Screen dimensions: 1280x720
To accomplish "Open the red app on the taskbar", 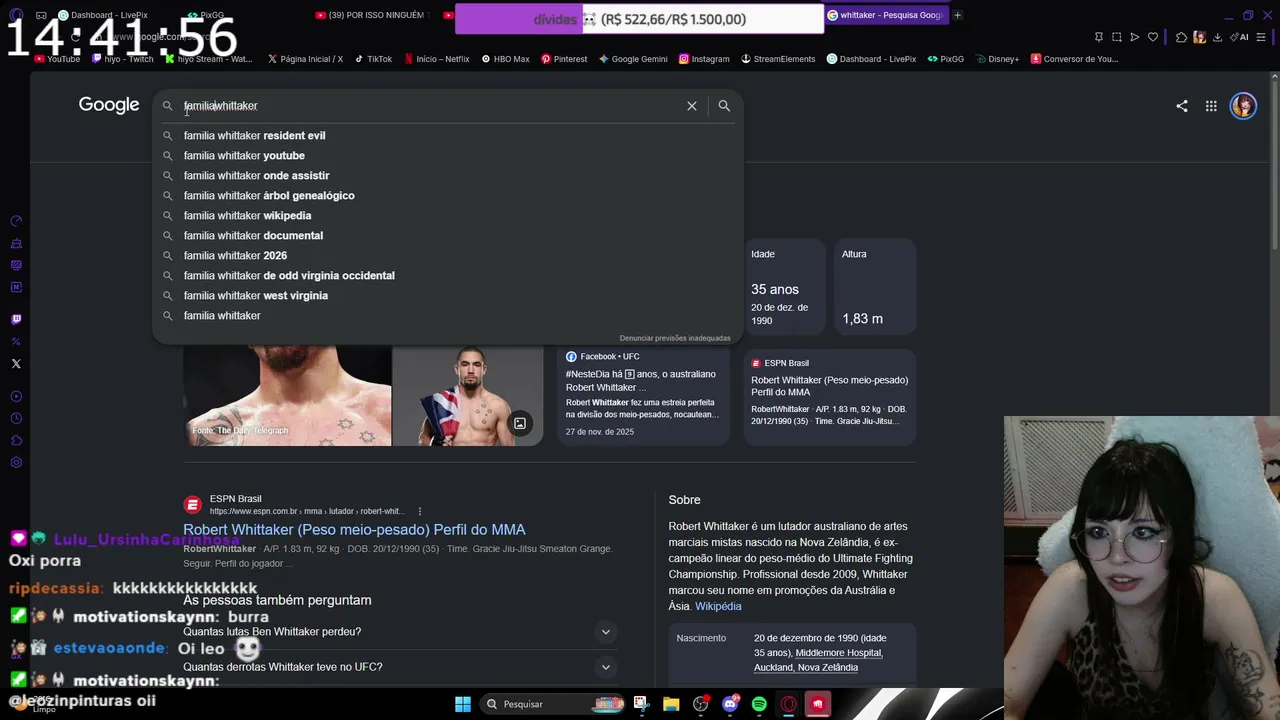I will (x=818, y=704).
